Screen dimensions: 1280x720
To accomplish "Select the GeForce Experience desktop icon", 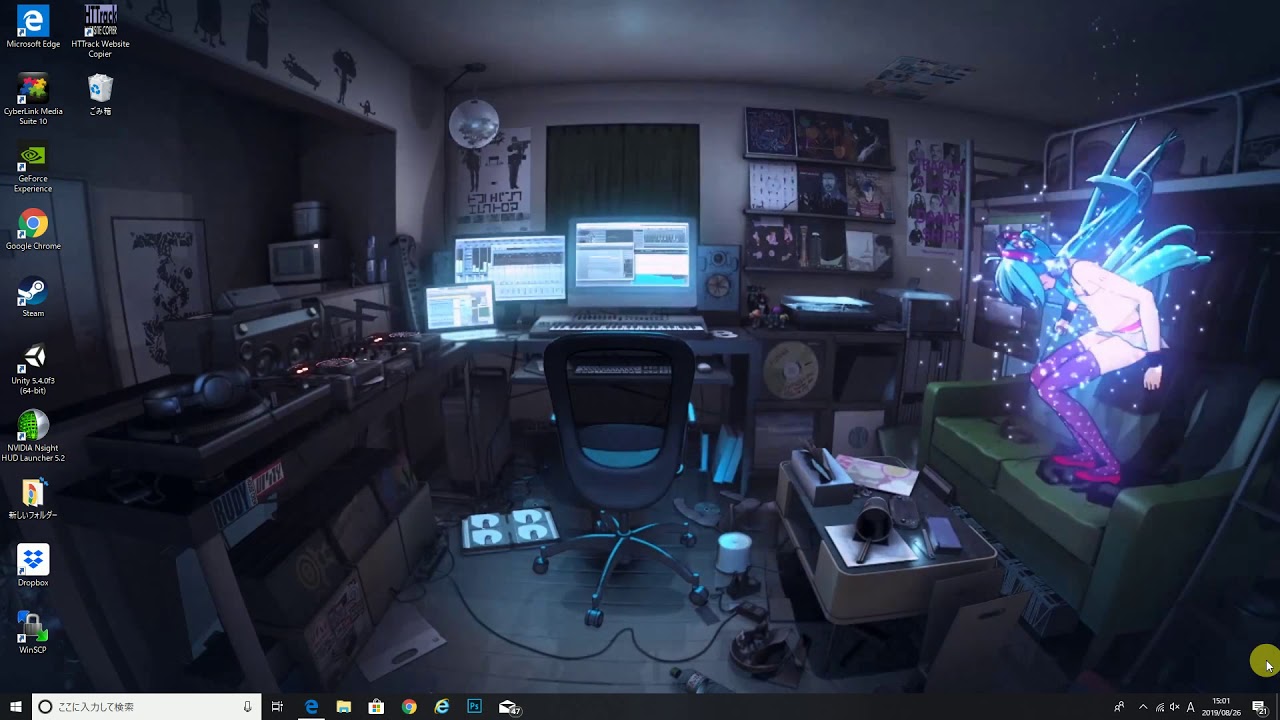I will 33,167.
